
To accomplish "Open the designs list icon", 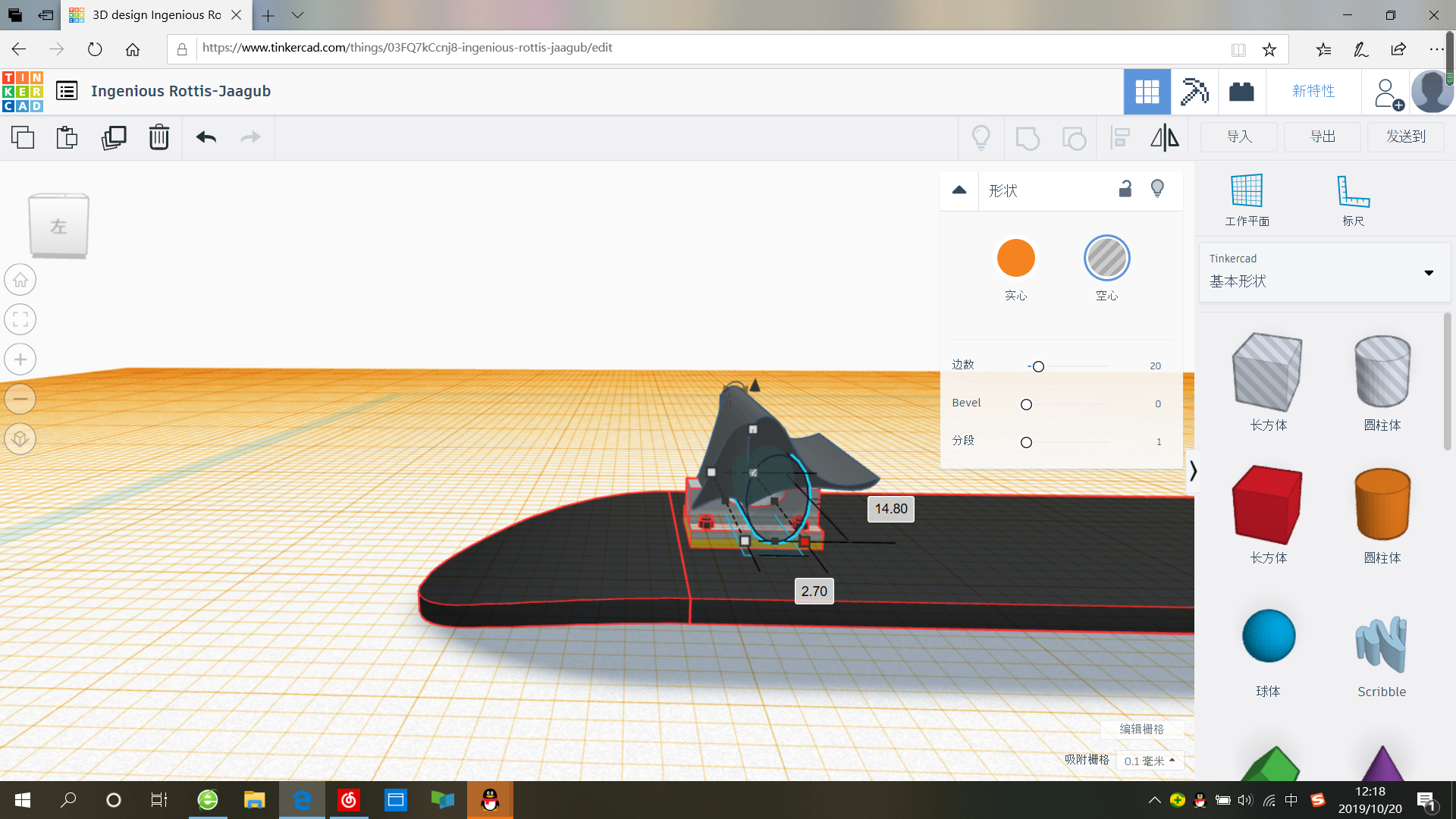I will [67, 91].
